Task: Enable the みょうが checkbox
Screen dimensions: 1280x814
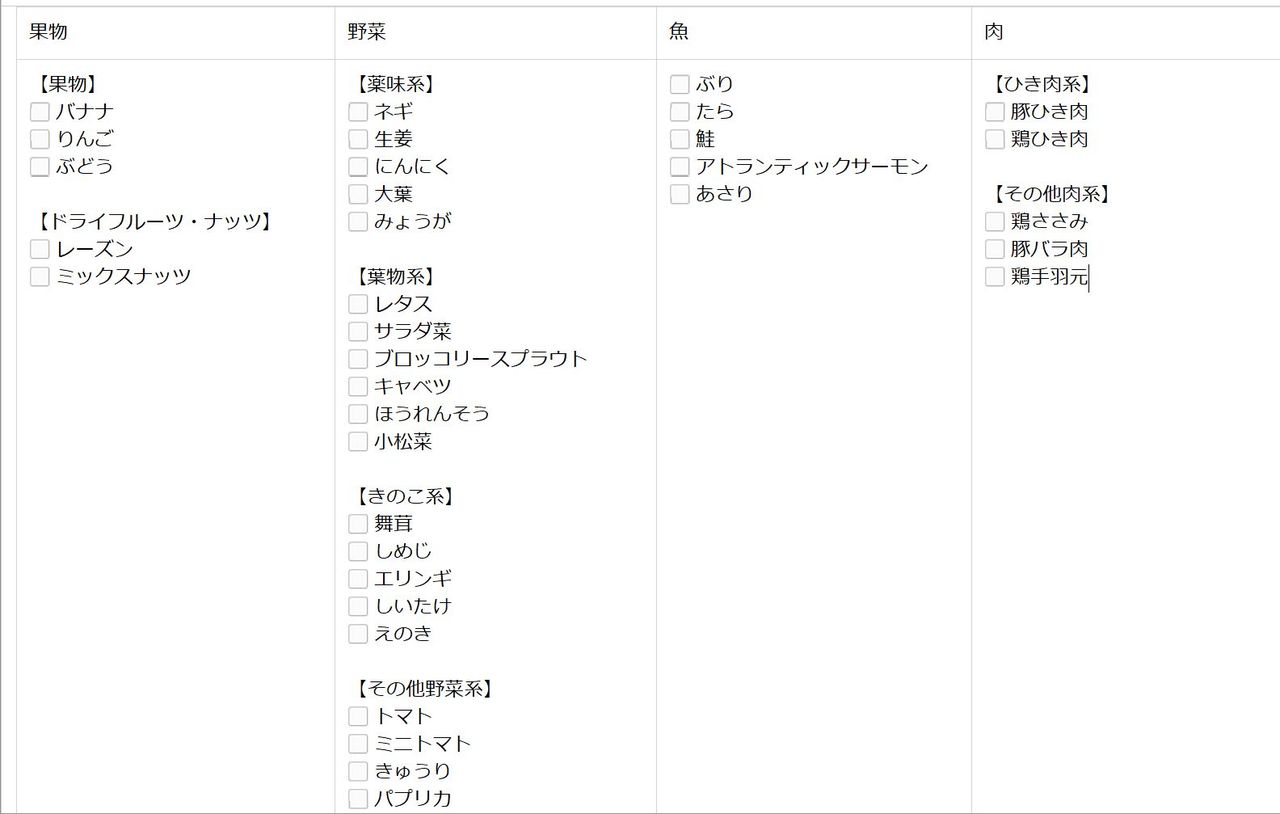Action: tap(358, 222)
